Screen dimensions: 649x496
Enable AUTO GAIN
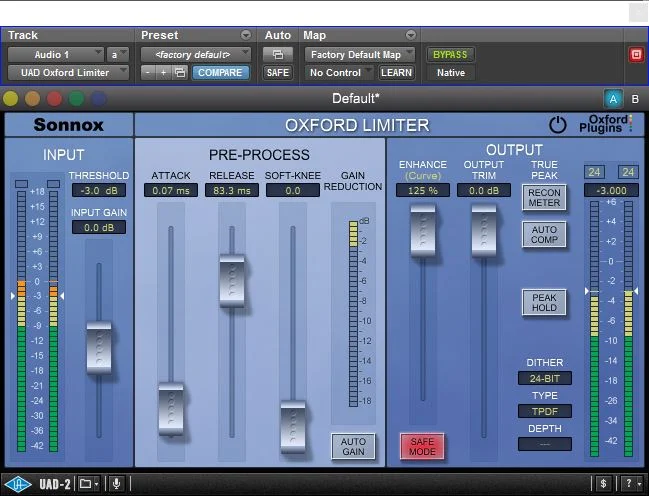coord(353,446)
